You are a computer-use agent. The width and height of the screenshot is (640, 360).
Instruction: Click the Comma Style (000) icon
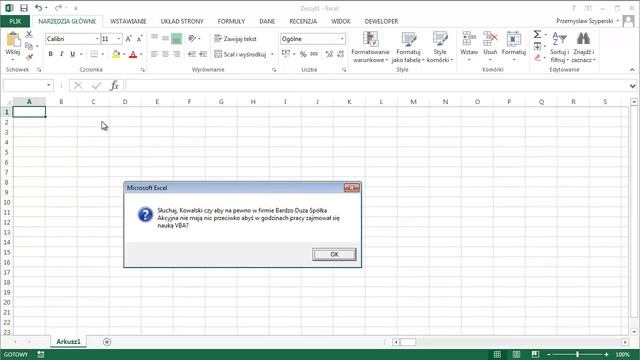[x=314, y=54]
